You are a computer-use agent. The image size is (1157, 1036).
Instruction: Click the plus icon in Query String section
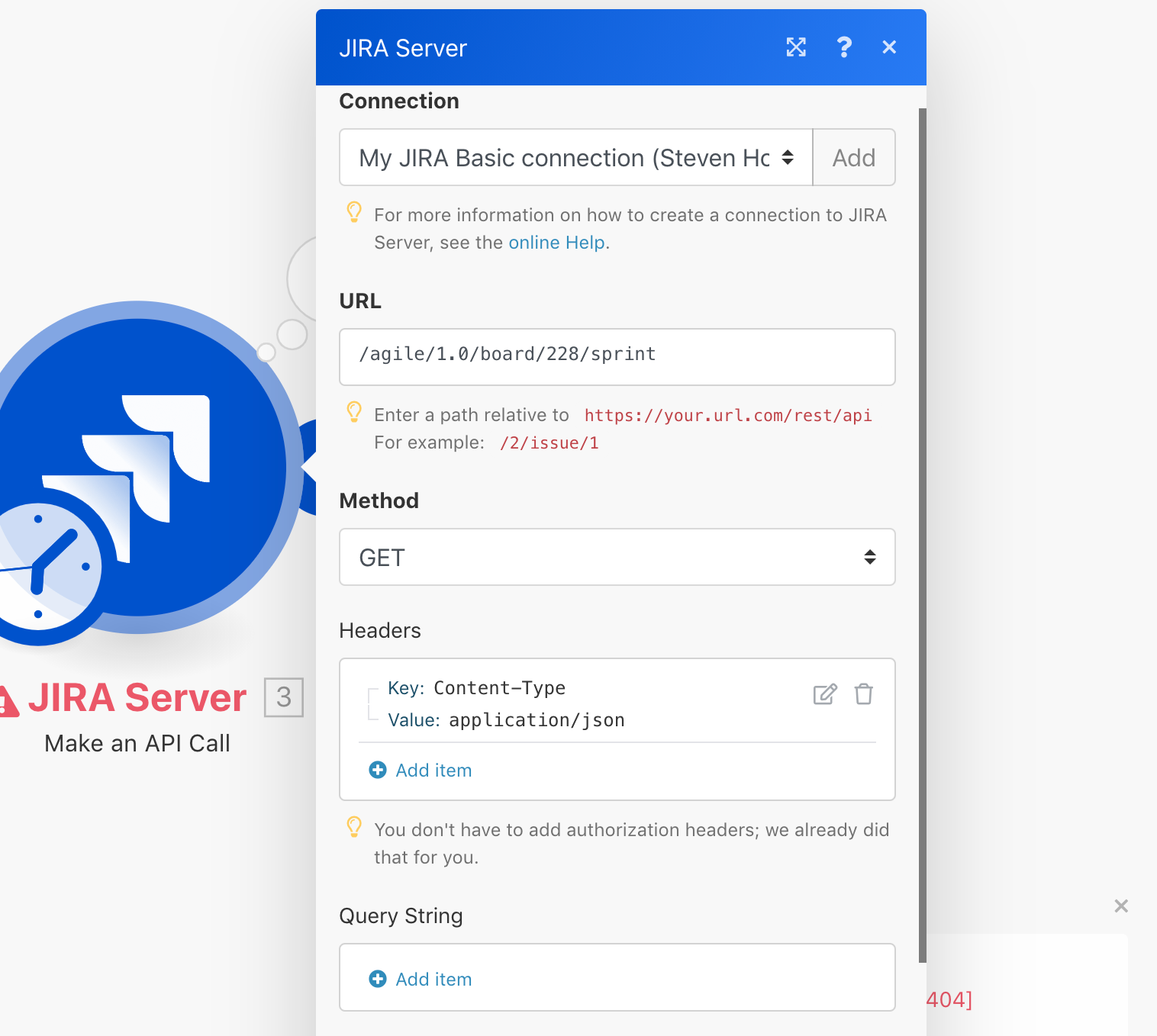pos(378,978)
